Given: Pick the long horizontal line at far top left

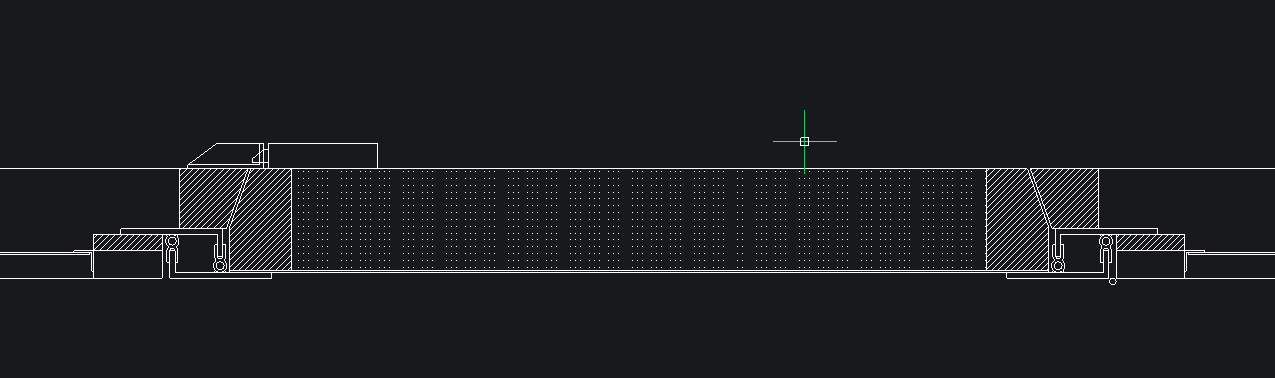Looking at the screenshot, I should pos(90,169).
